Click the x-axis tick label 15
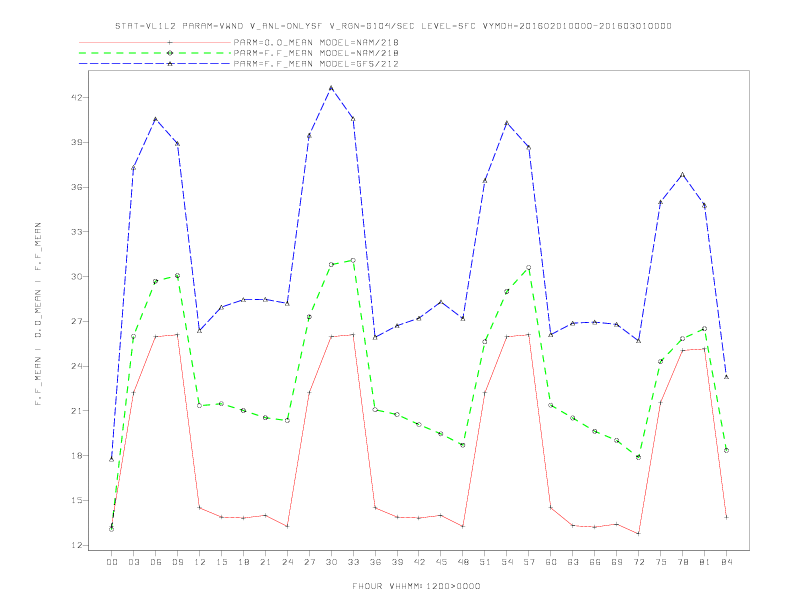The width and height of the screenshot is (792, 612). point(221,562)
